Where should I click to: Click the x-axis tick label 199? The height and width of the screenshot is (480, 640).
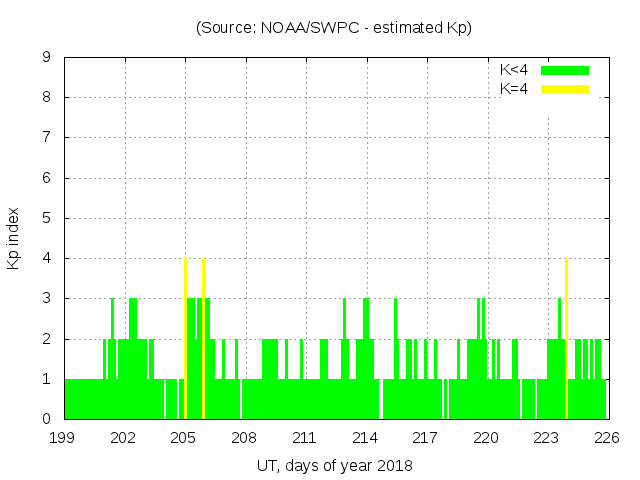click(63, 438)
